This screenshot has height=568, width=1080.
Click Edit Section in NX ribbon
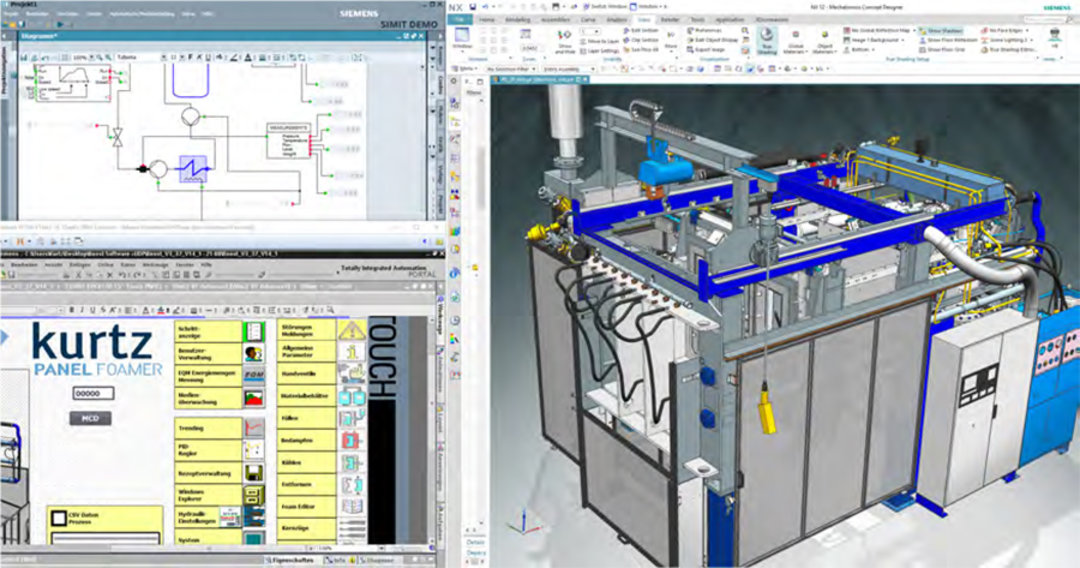[641, 31]
